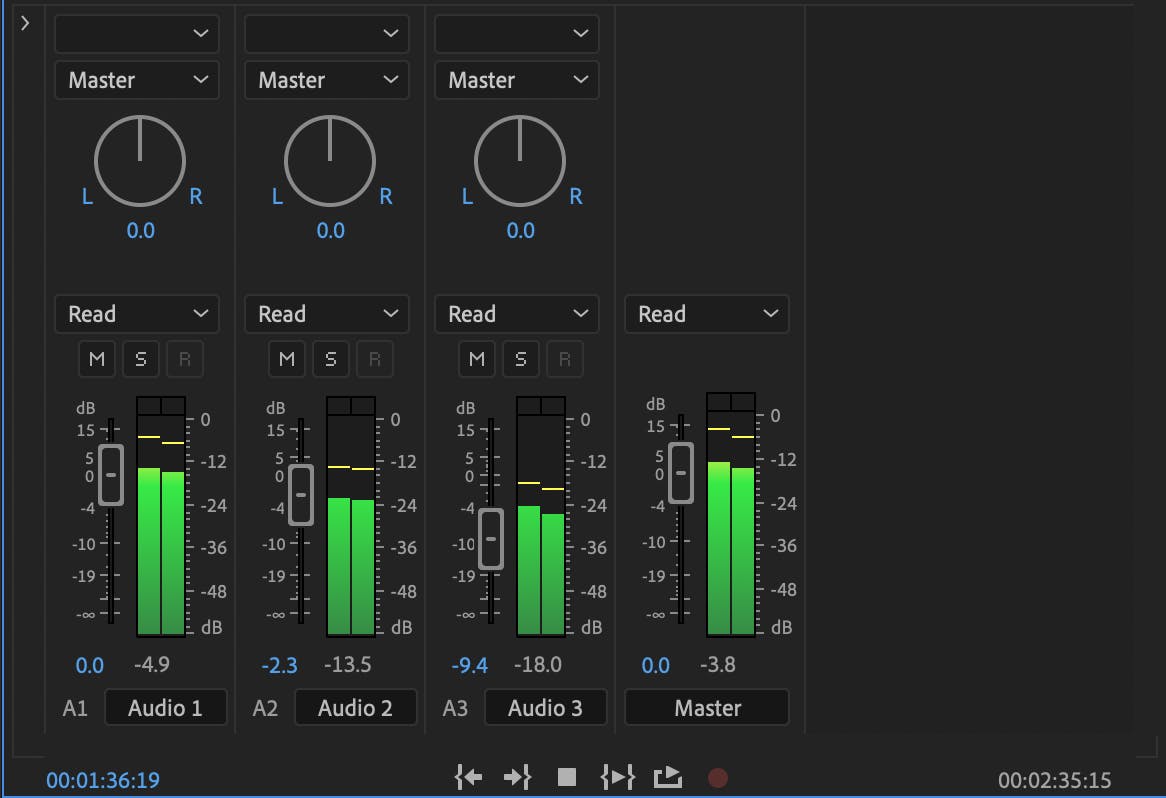Click Audio 1 peak reading -4.9
1166x798 pixels.
[152, 664]
